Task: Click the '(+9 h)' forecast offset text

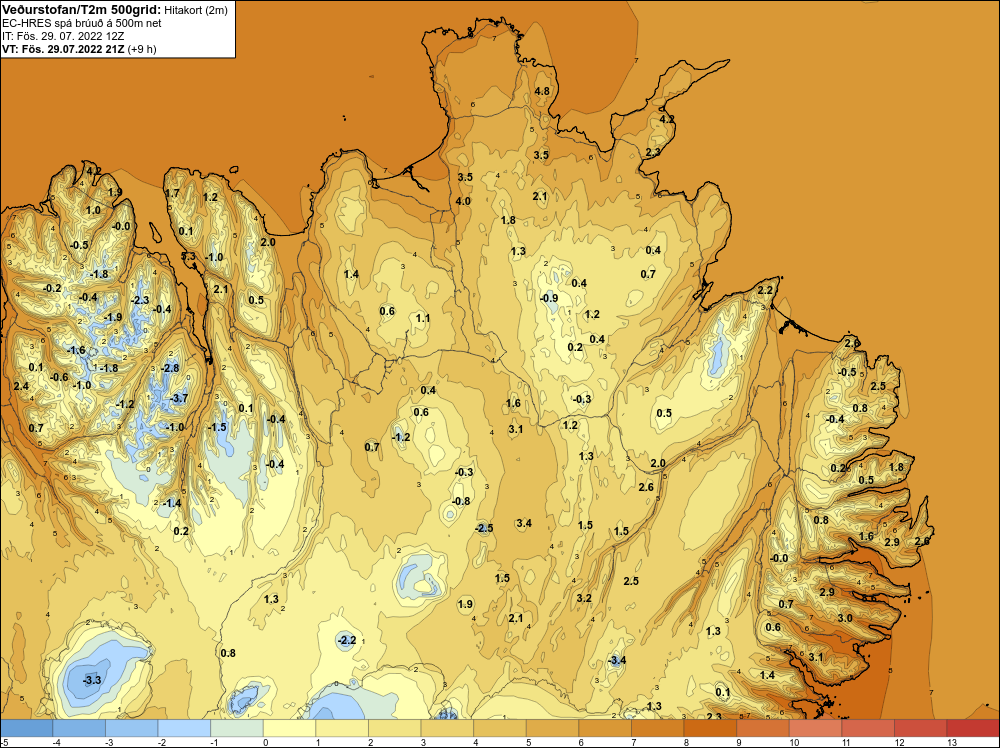Action: click(142, 49)
